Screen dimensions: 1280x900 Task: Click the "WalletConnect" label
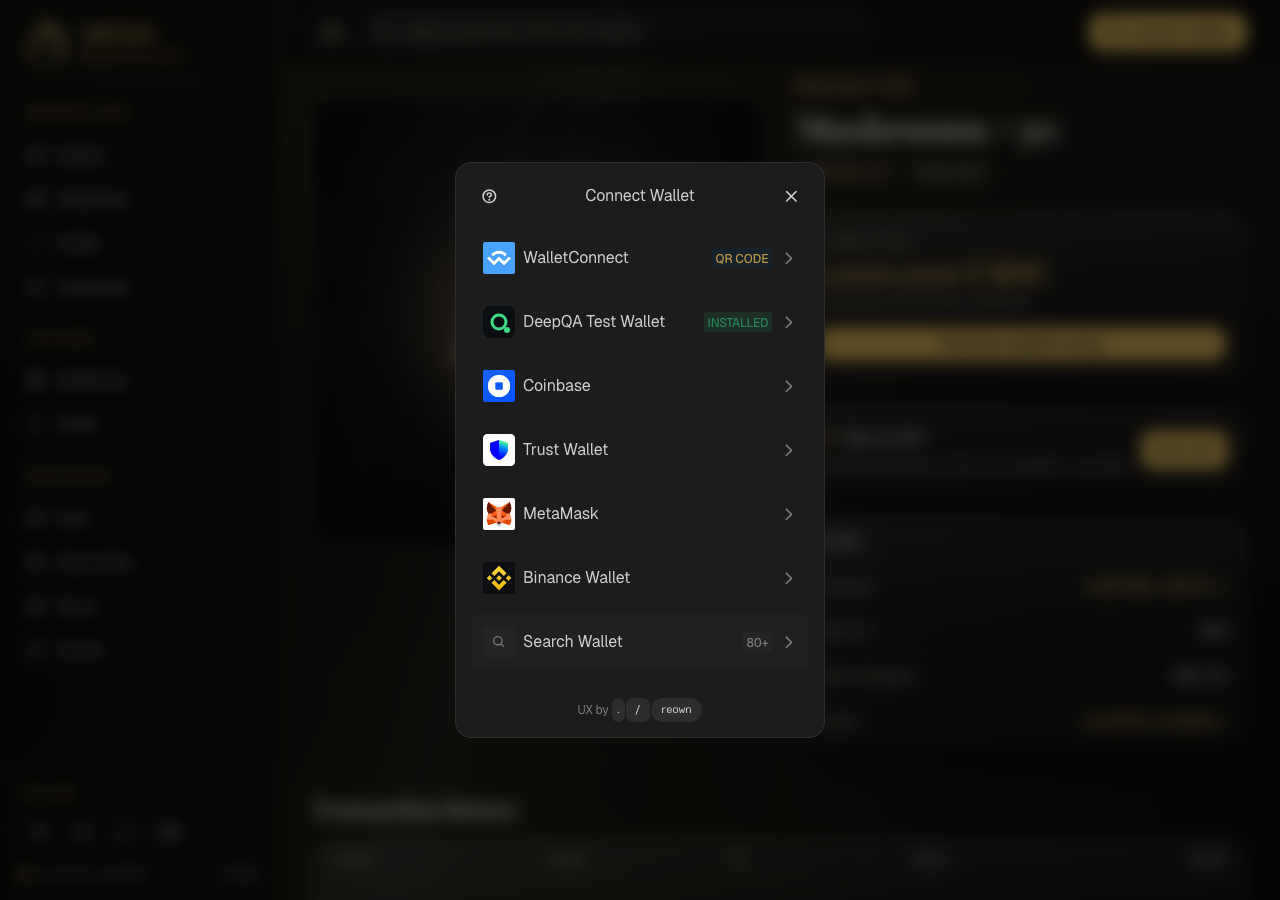[576, 258]
